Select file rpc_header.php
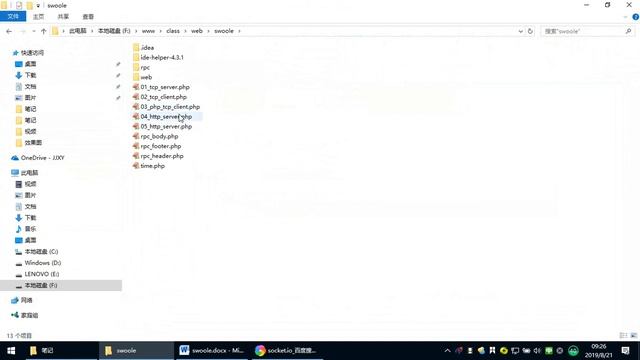 point(158,156)
